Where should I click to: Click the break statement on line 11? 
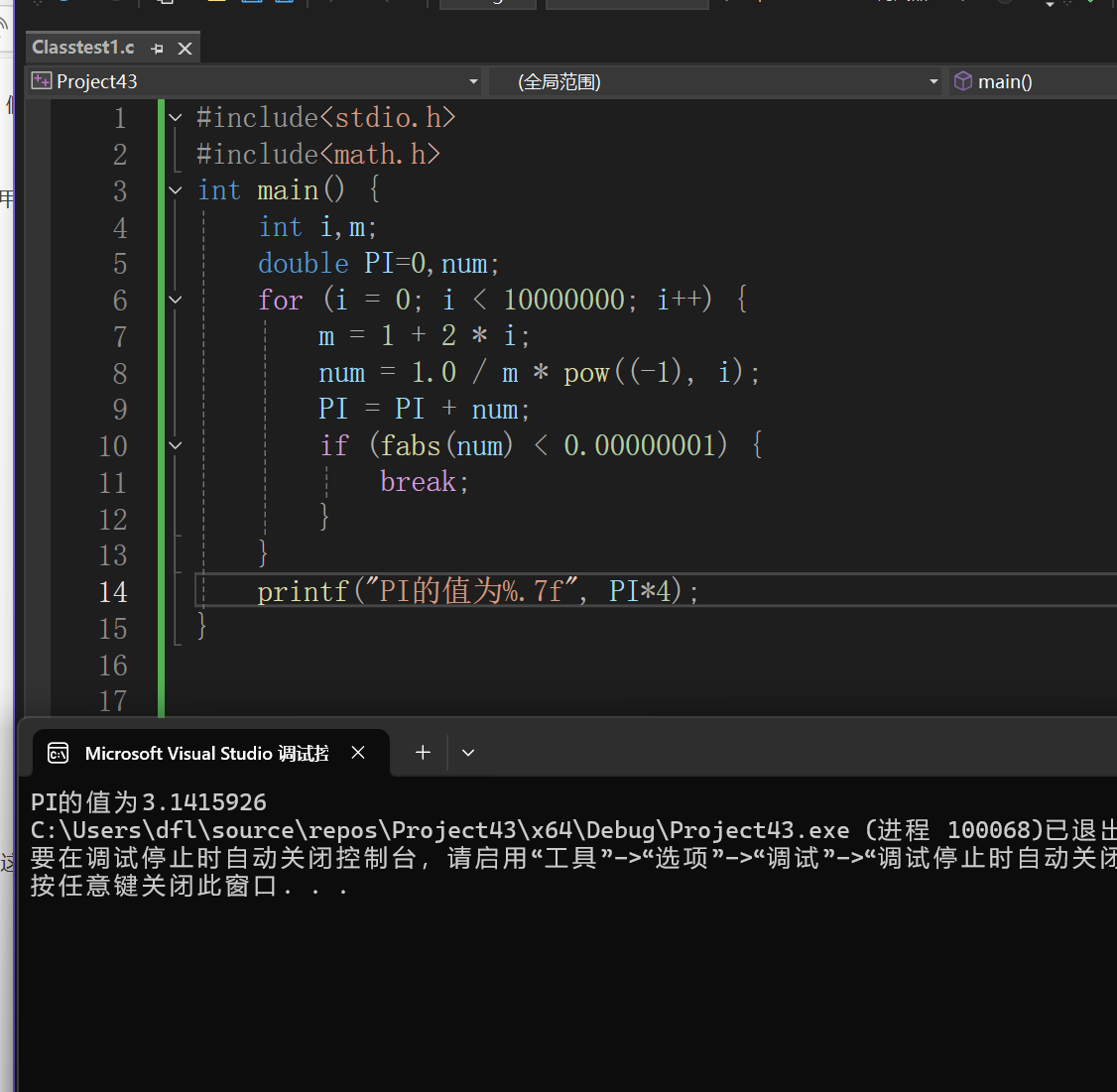click(418, 482)
